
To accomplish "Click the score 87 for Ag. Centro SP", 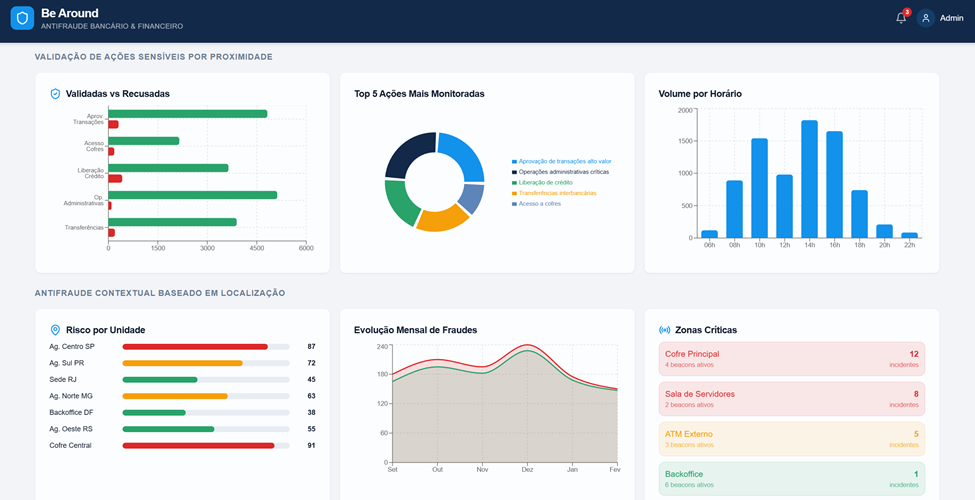I will (312, 346).
